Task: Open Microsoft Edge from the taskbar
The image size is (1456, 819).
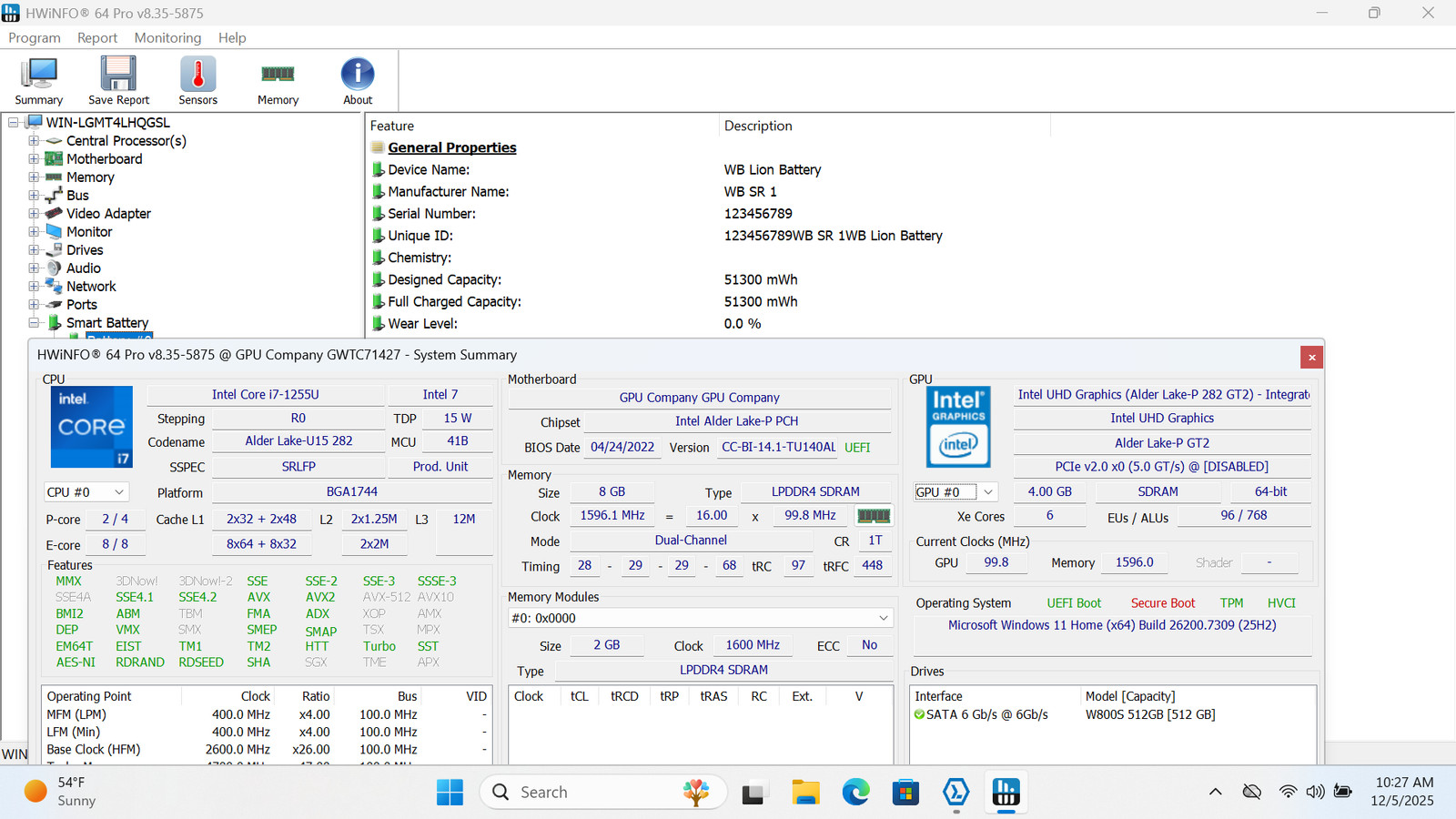Action: [x=855, y=793]
